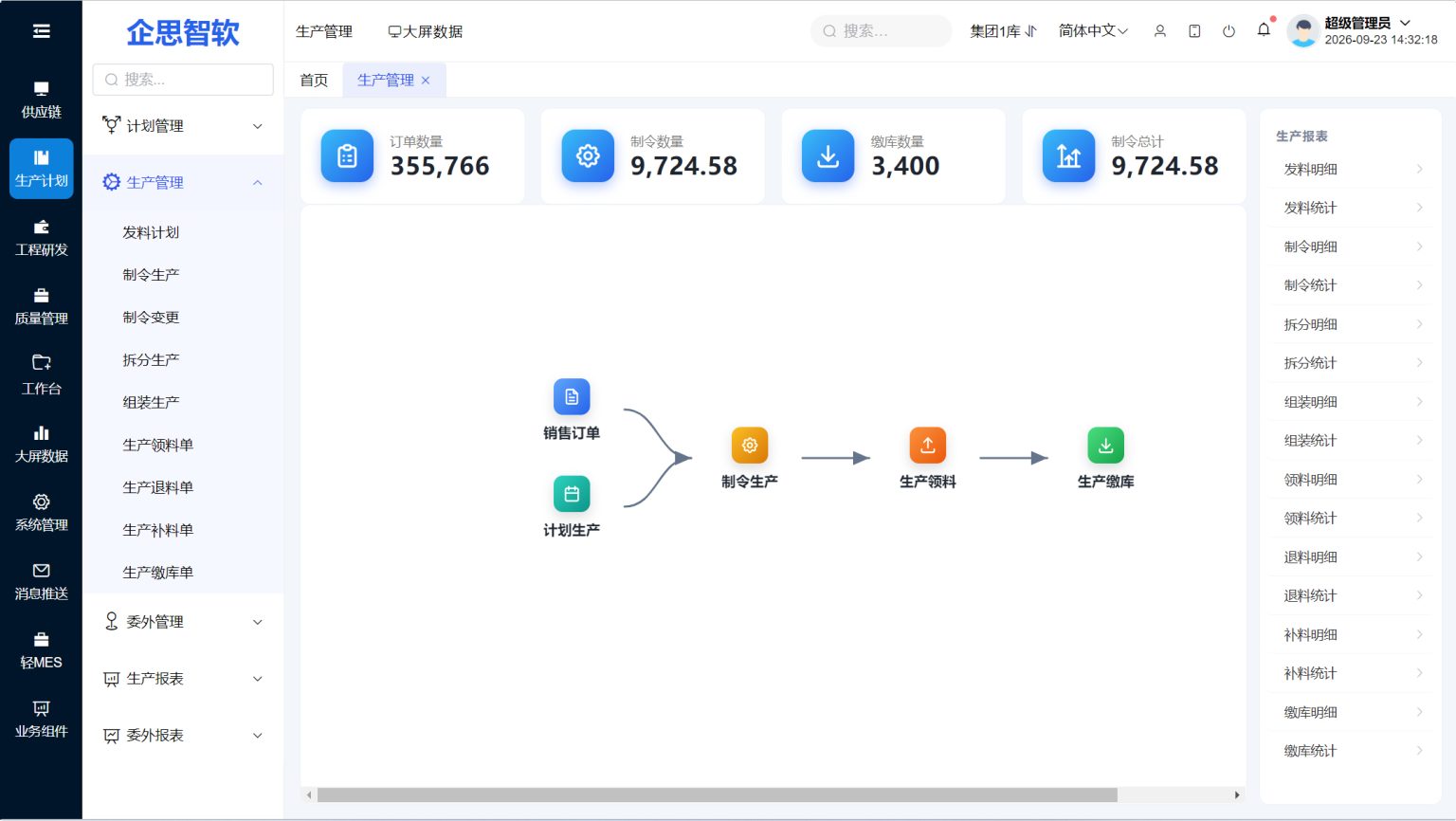
Task: Click the scrollbar left arrow
Action: 309,795
